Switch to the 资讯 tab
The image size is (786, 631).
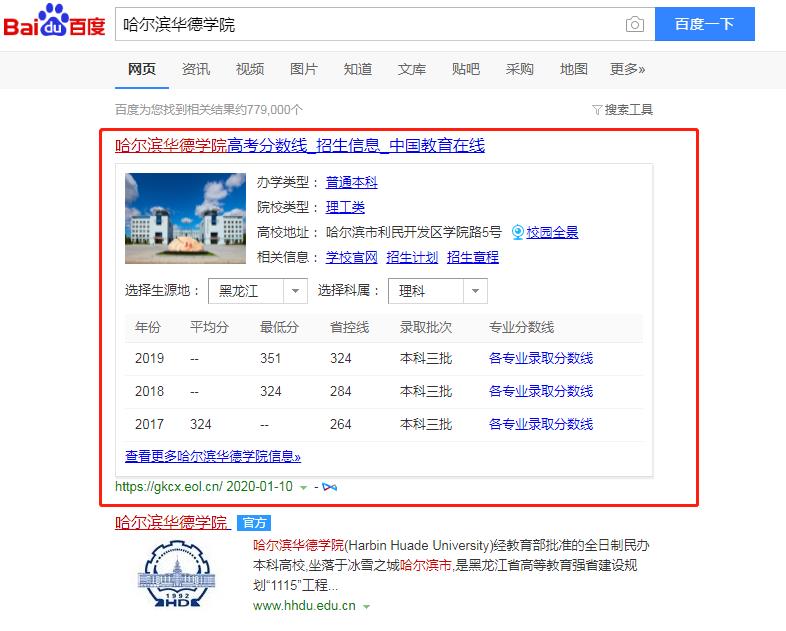coord(196,69)
